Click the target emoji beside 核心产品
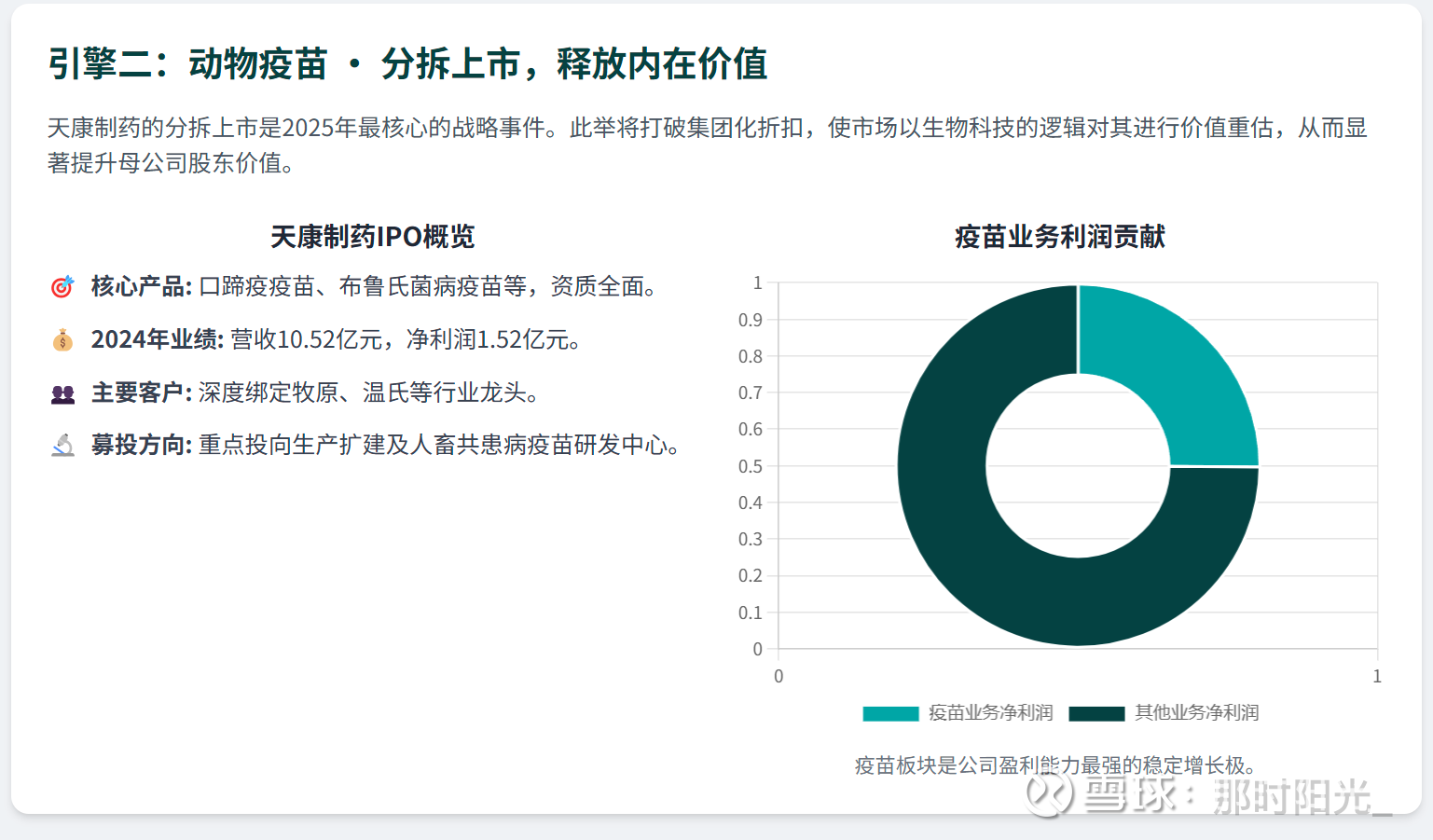 pyautogui.click(x=62, y=287)
